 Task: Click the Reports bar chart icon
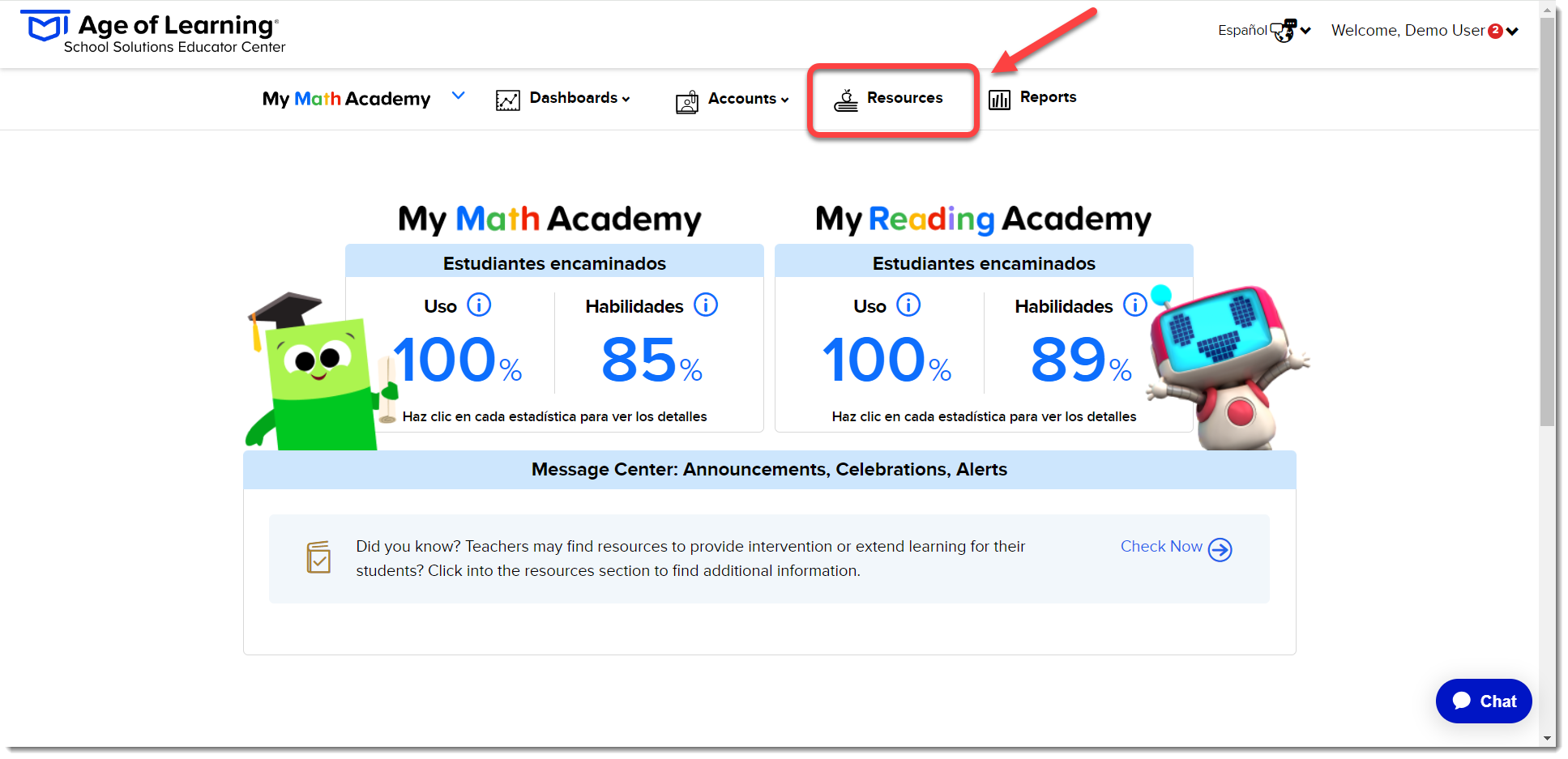pos(1000,100)
